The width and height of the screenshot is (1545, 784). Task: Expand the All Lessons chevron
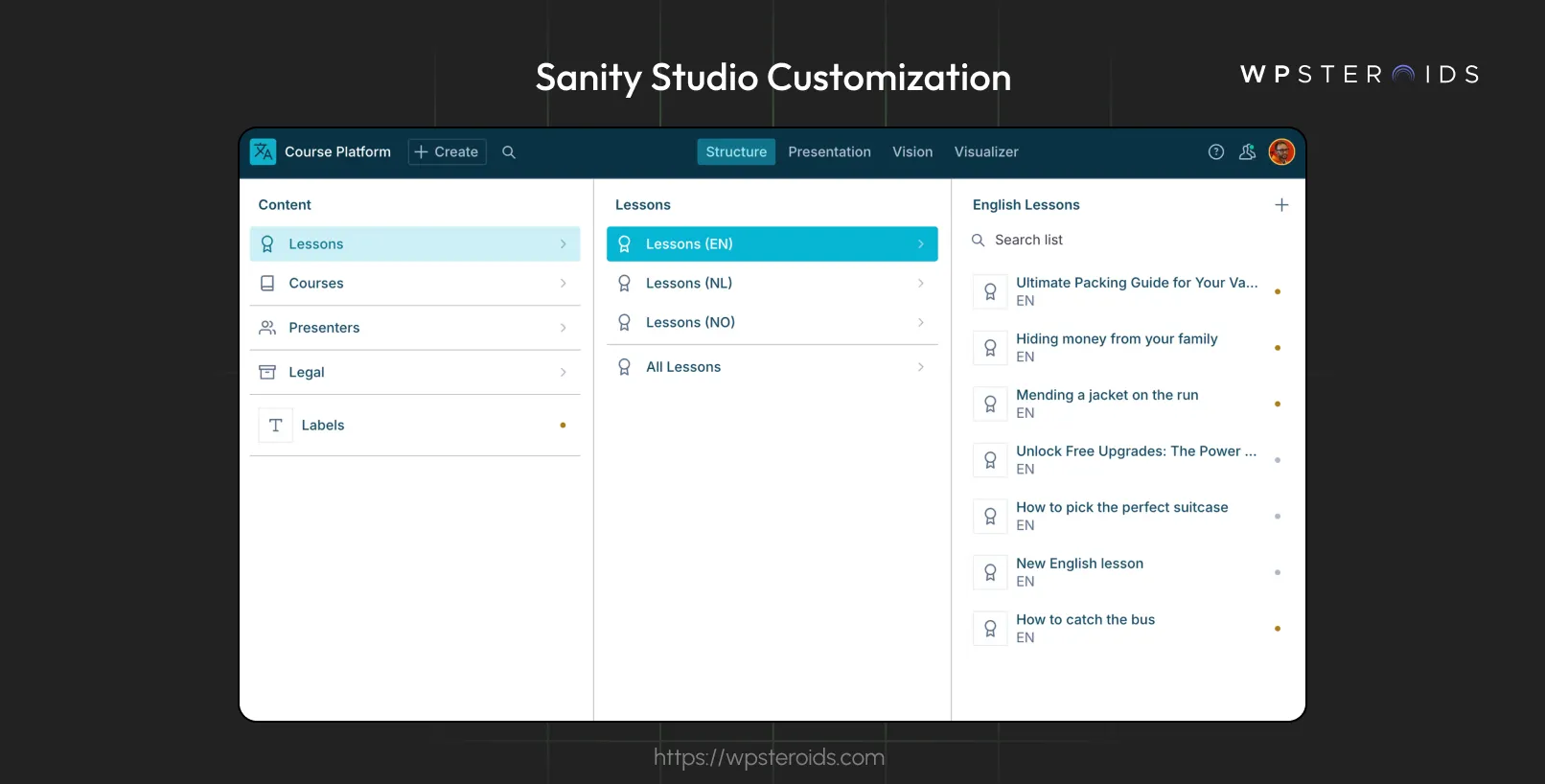tap(920, 367)
